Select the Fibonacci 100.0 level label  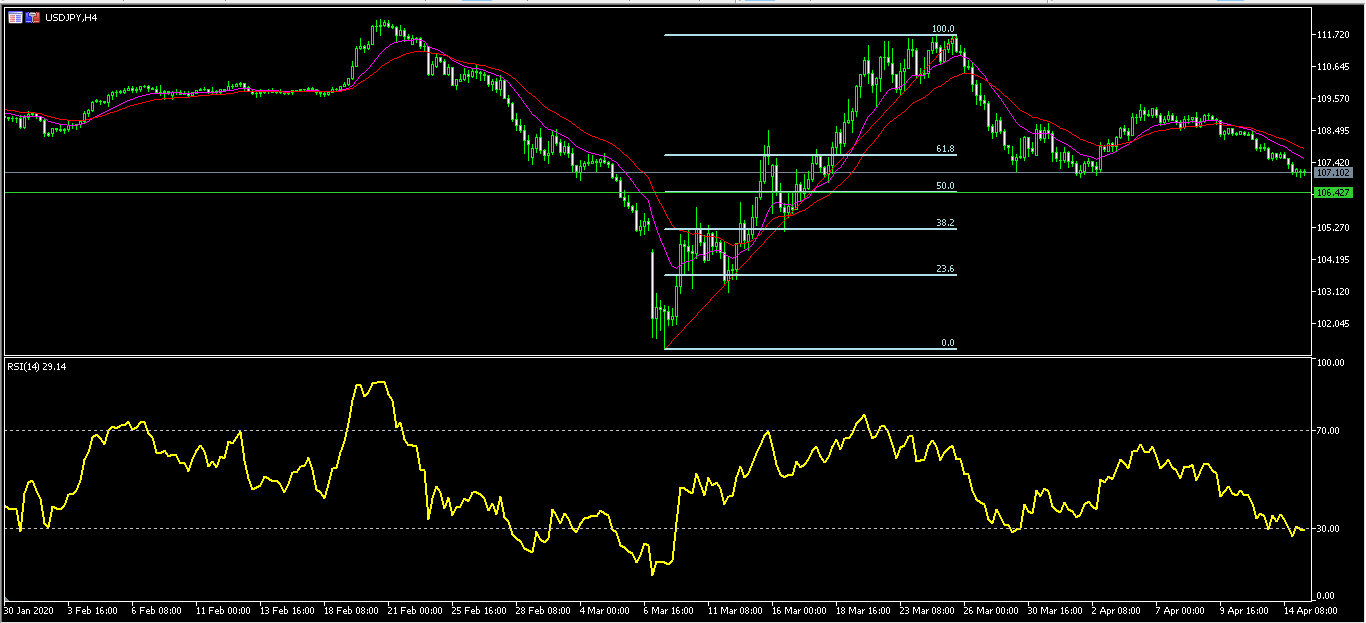pos(943,30)
